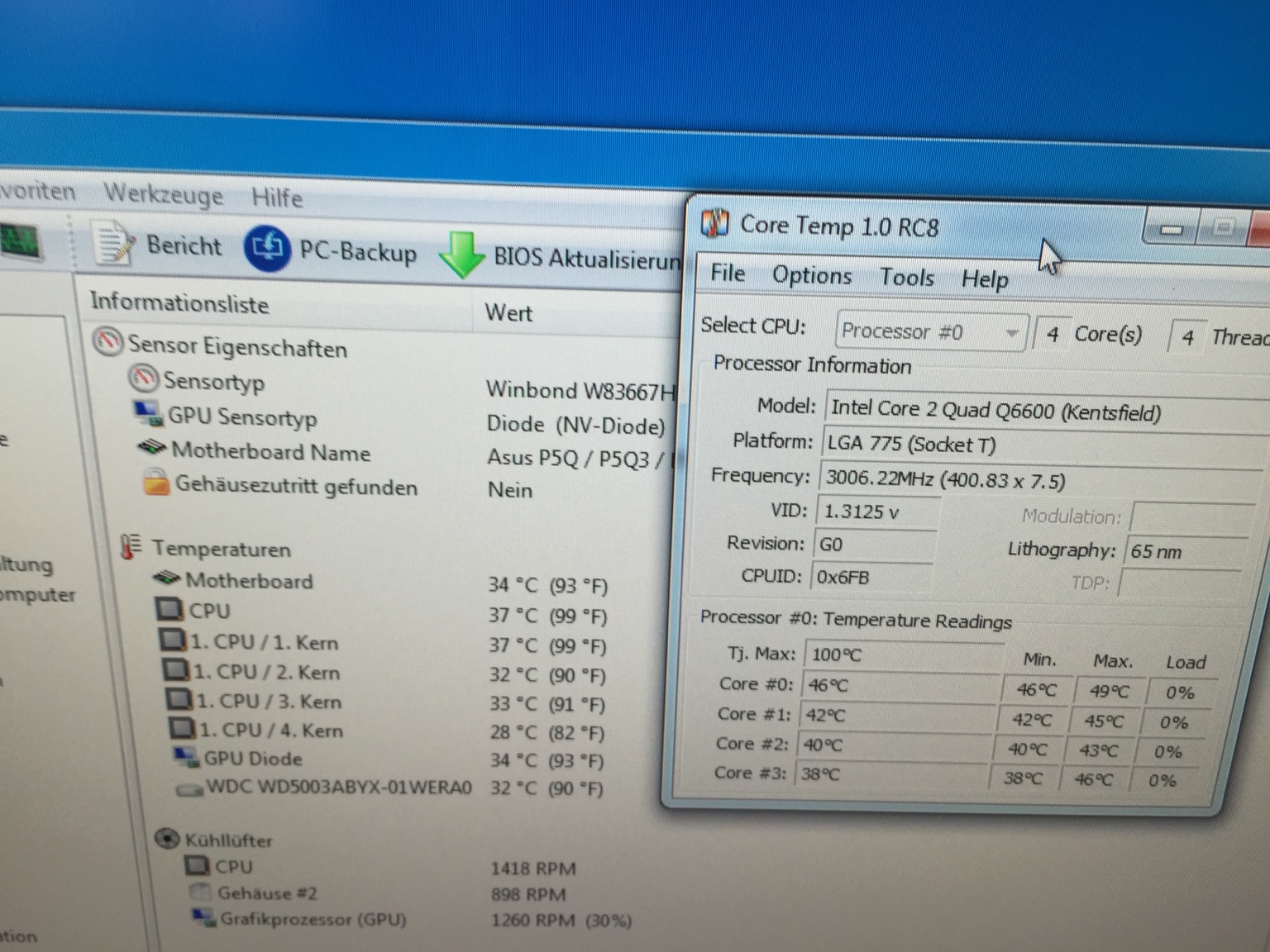The height and width of the screenshot is (952, 1270).
Task: Click the WDC hard drive icon
Action: [189, 790]
